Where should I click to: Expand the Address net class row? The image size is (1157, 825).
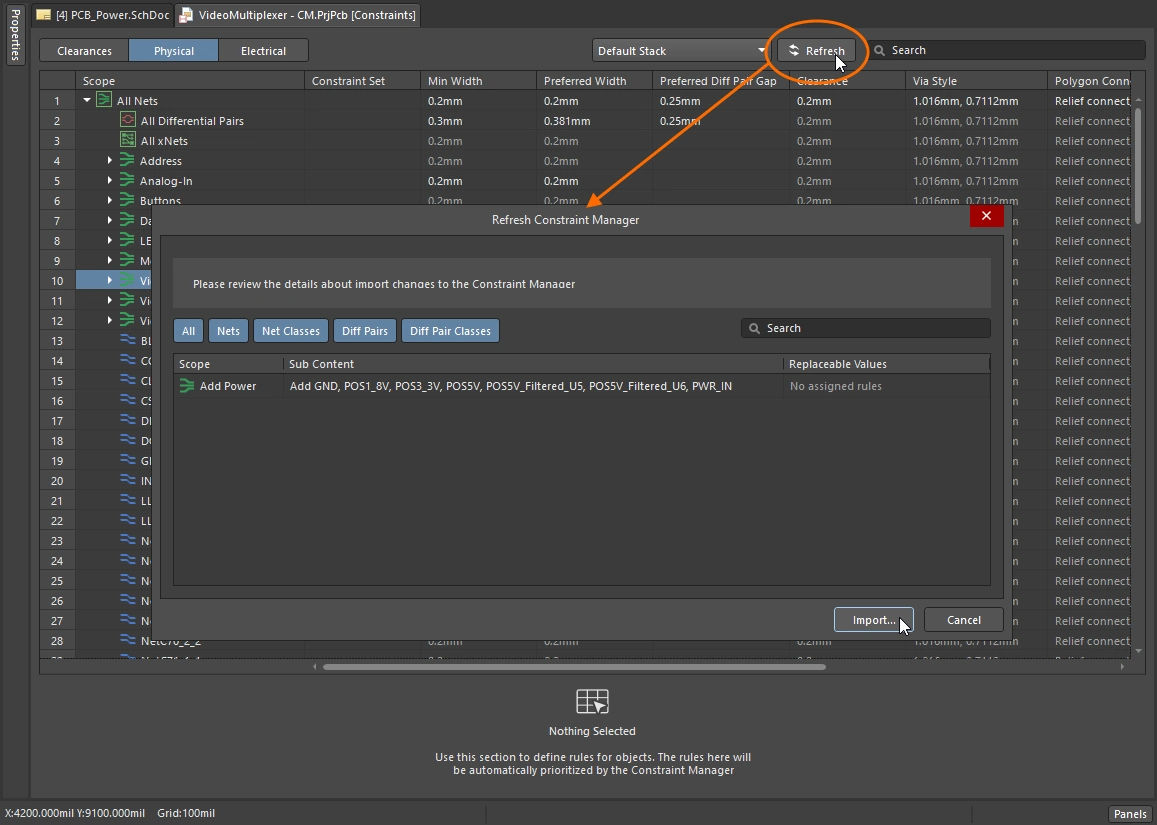110,160
